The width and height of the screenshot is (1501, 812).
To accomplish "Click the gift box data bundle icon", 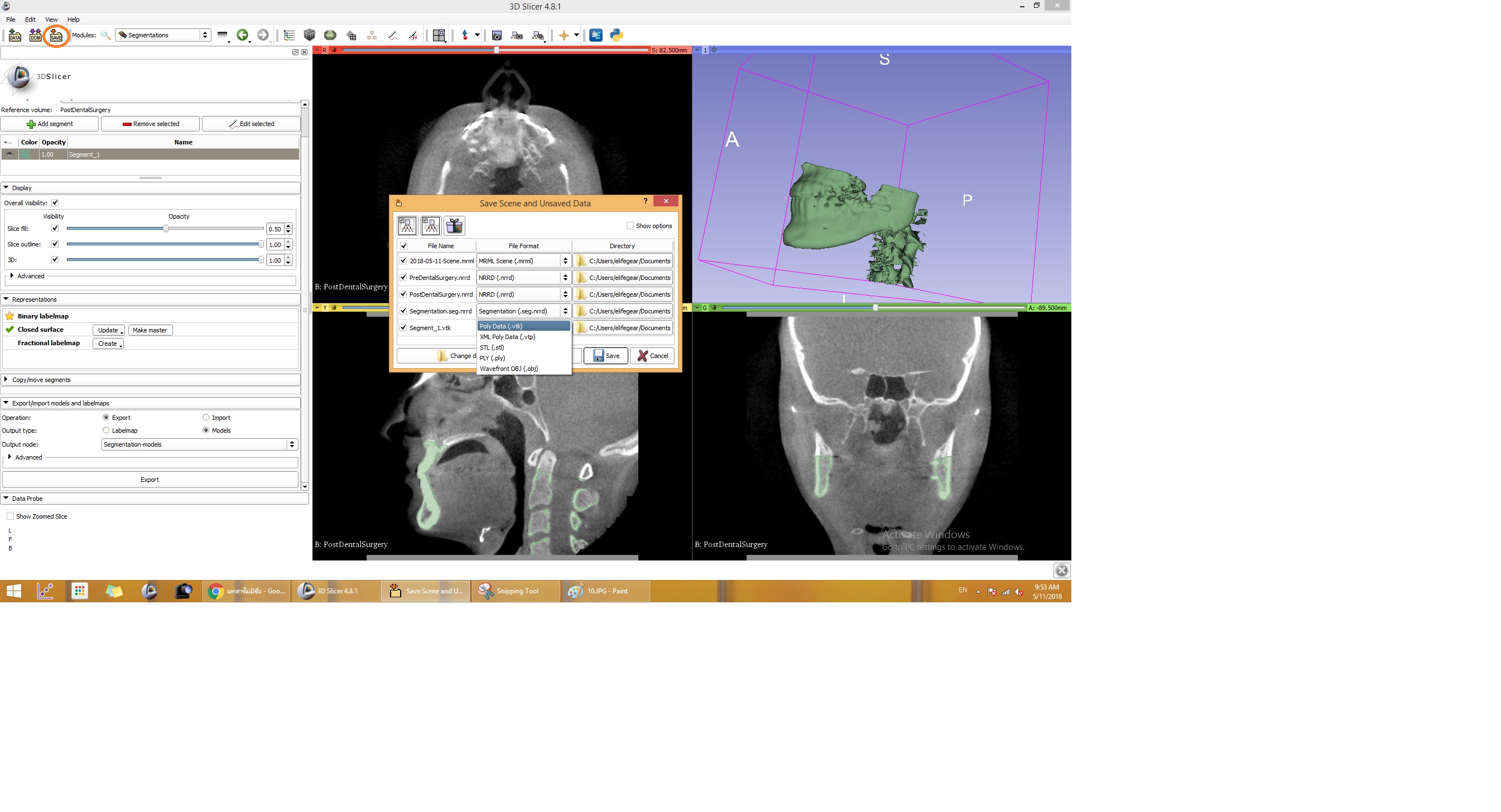I will pos(455,225).
